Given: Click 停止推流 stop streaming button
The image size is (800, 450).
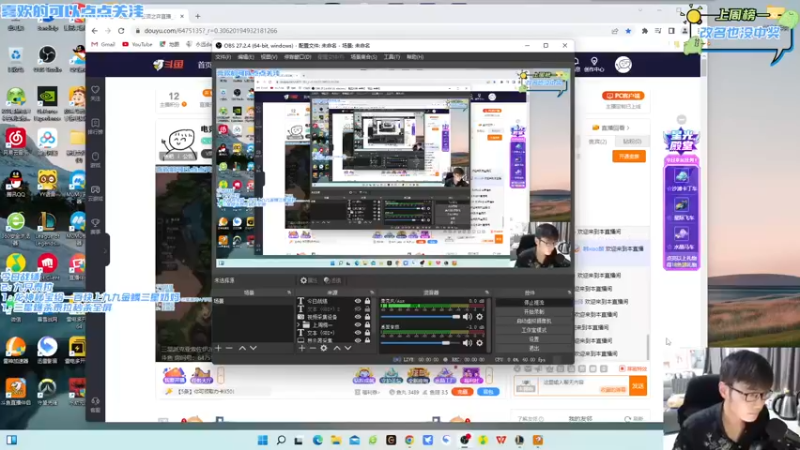Looking at the screenshot, I should point(534,303).
